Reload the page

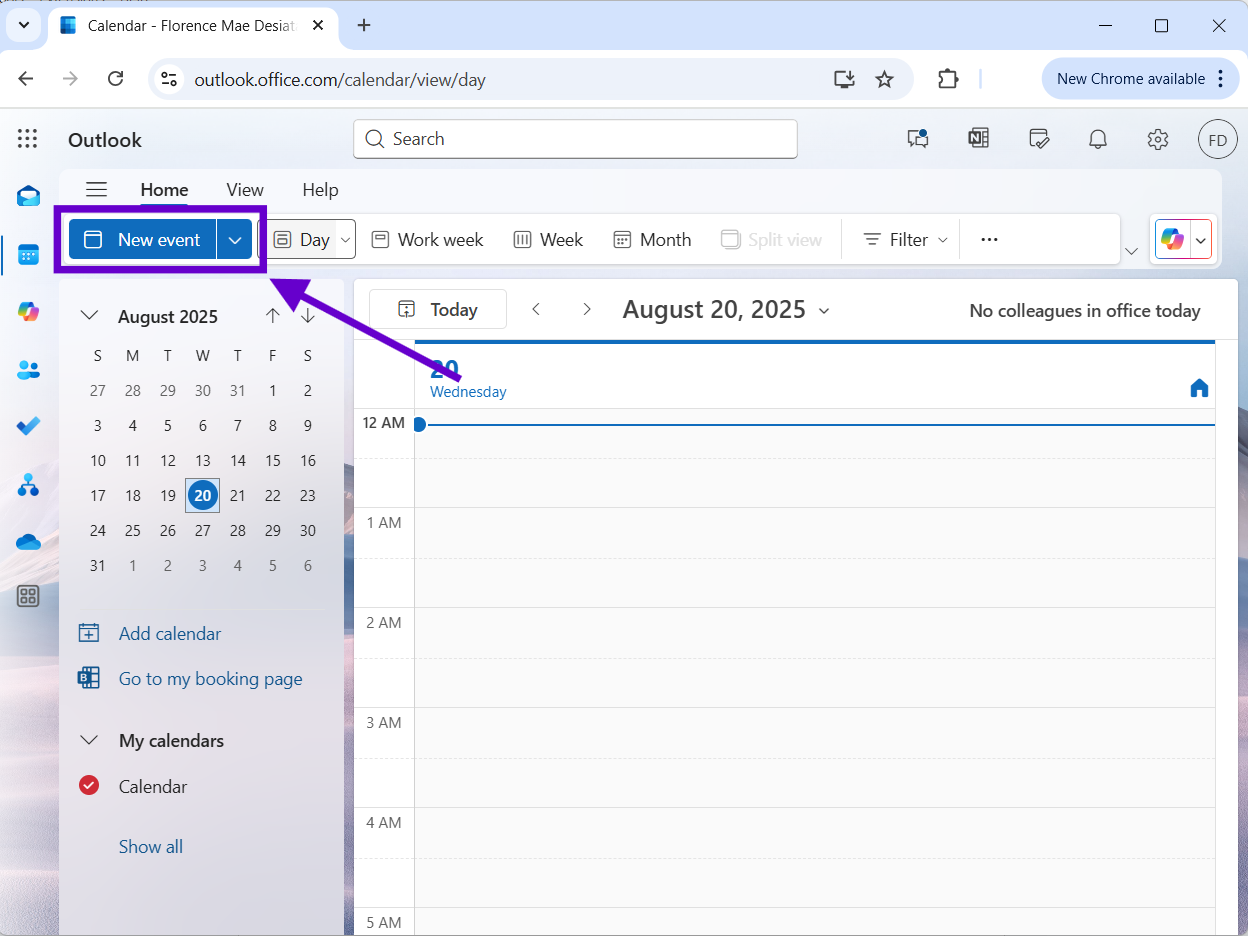(115, 79)
